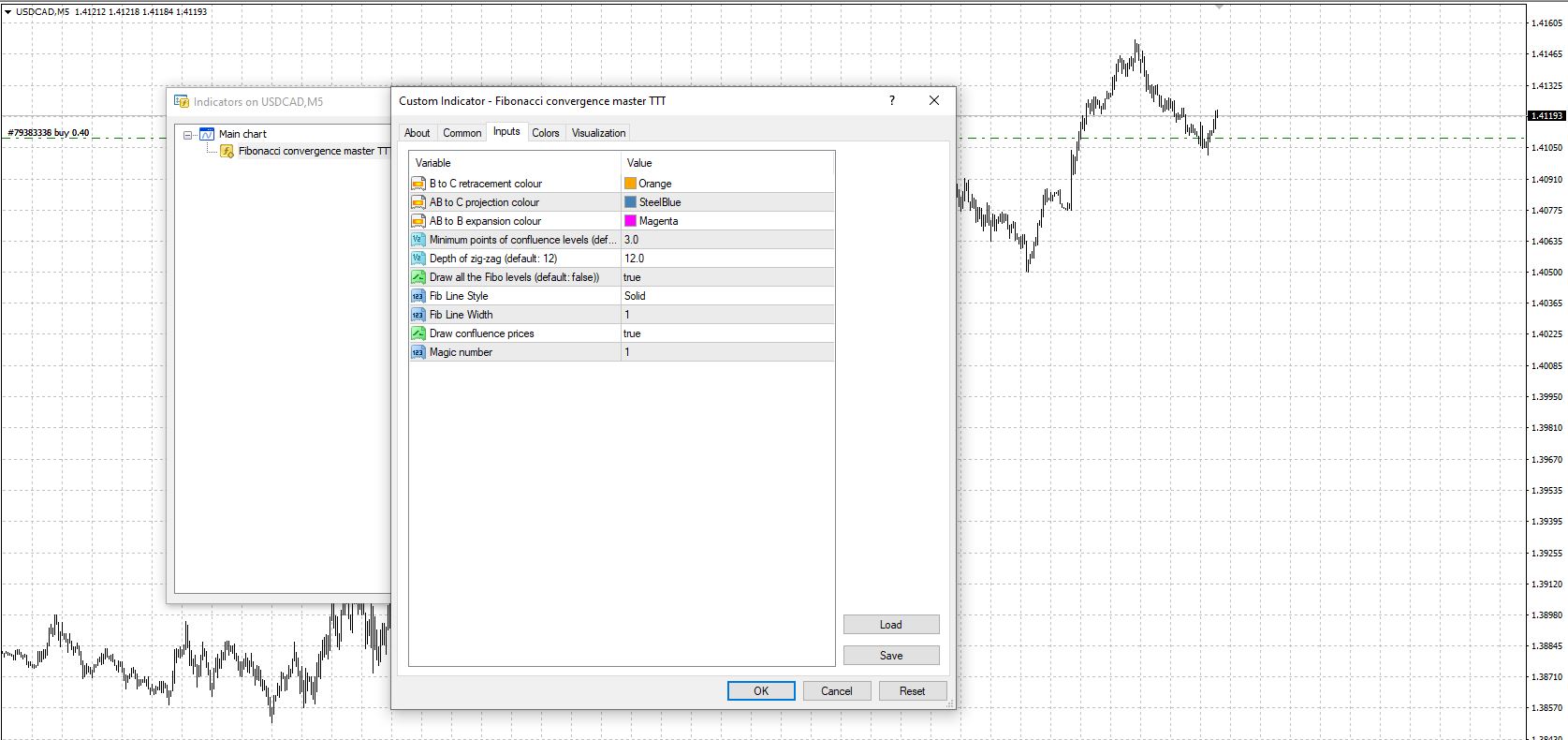Click the B to C retracement colour row icon
1568x740 pixels.
pyautogui.click(x=418, y=184)
